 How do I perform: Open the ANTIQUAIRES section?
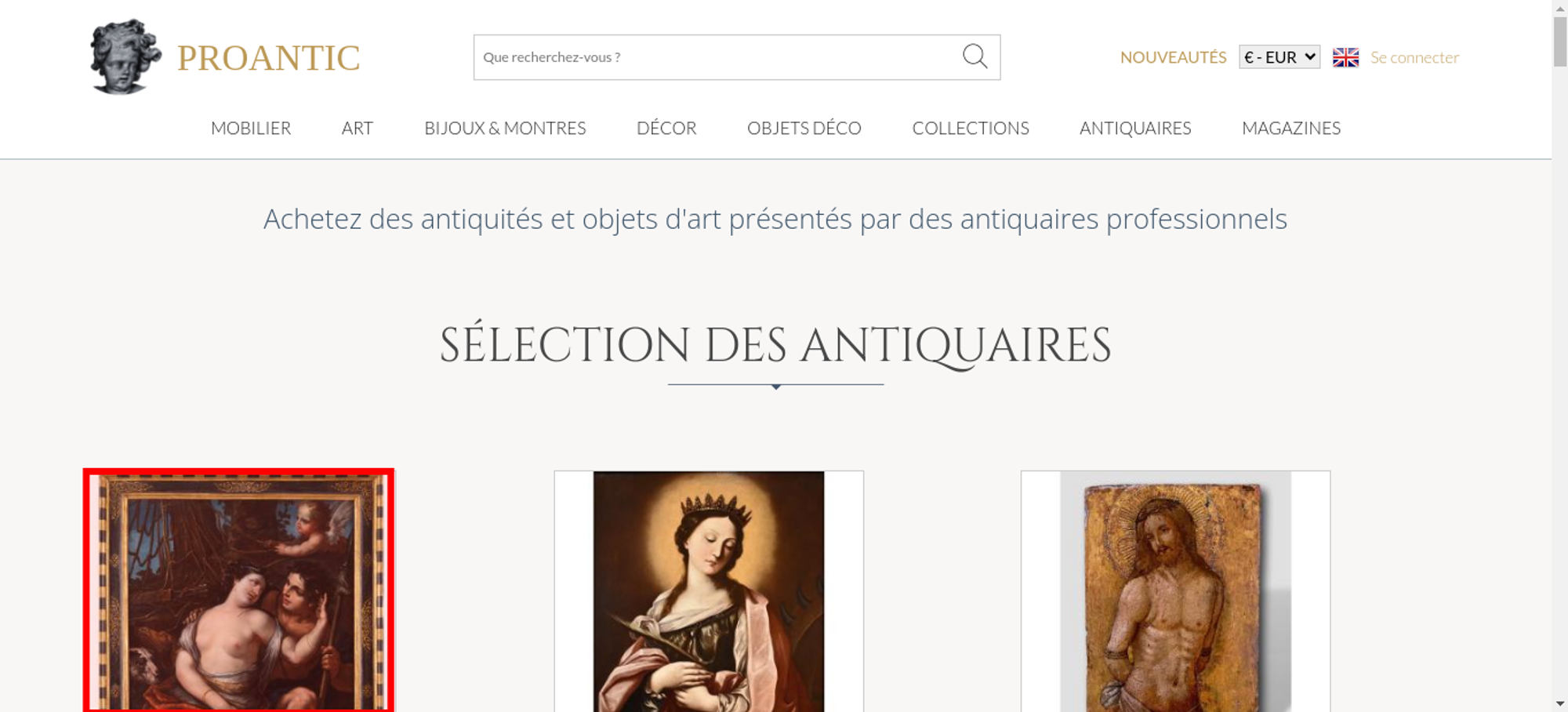[x=1135, y=128]
